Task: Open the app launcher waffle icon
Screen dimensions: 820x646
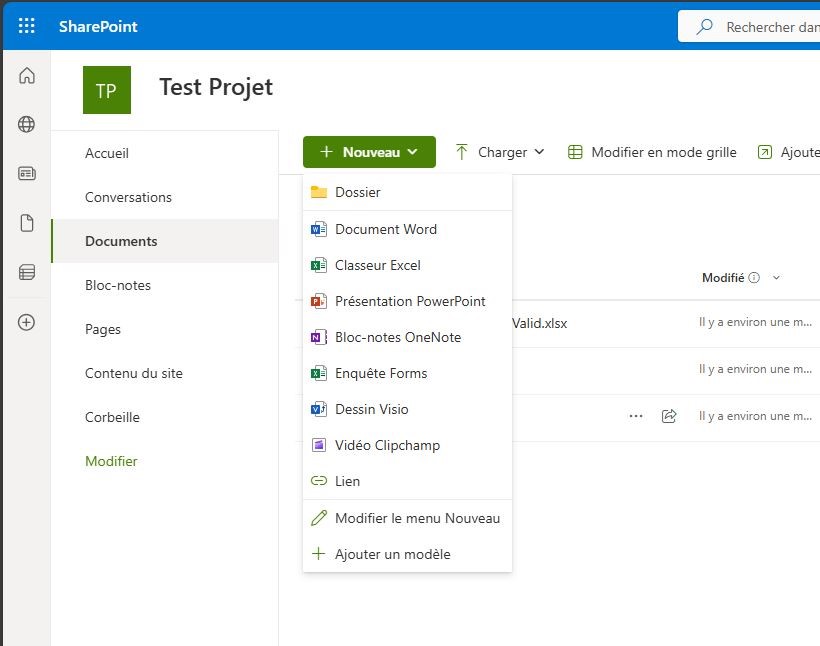Action: tap(27, 26)
